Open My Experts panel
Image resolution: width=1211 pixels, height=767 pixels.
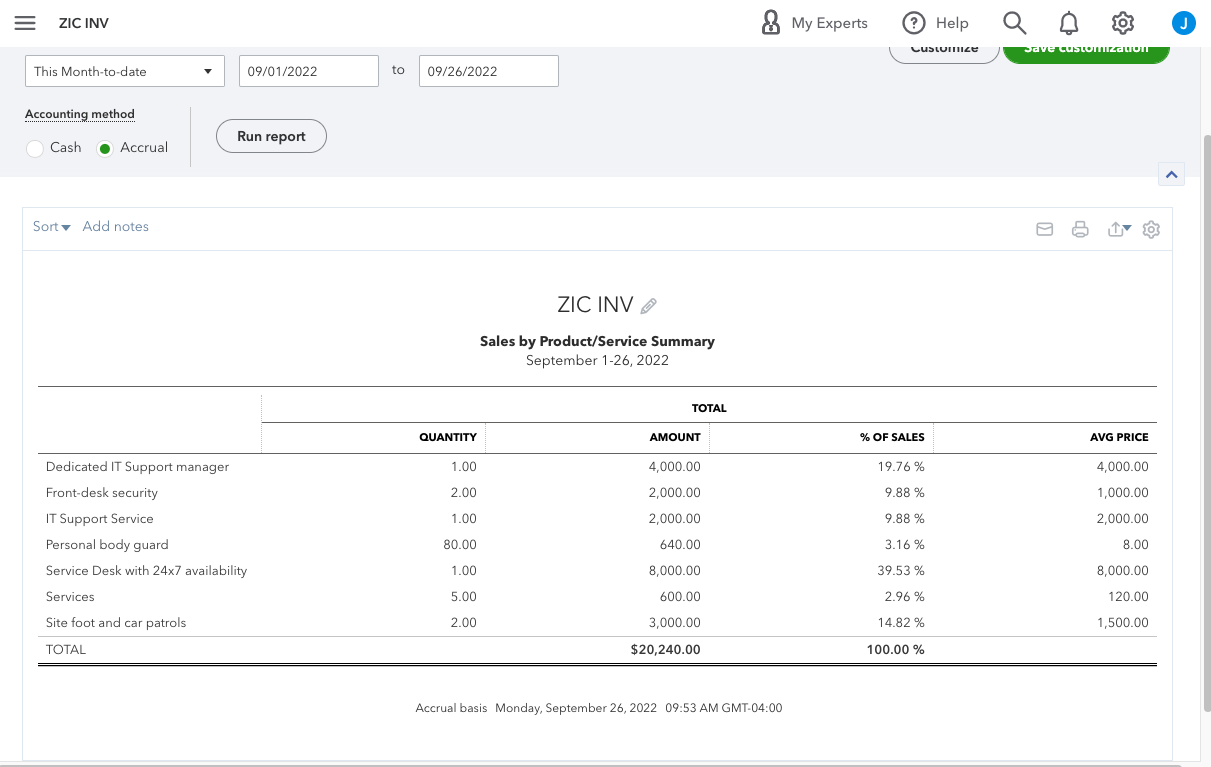814,23
